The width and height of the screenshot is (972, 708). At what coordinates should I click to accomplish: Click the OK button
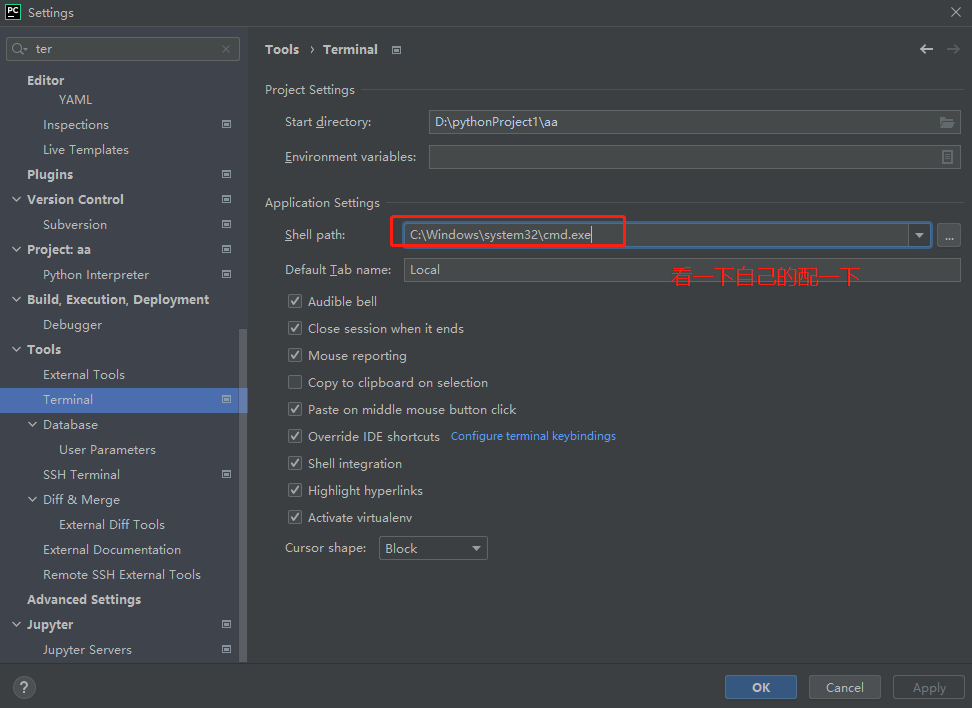pyautogui.click(x=761, y=687)
